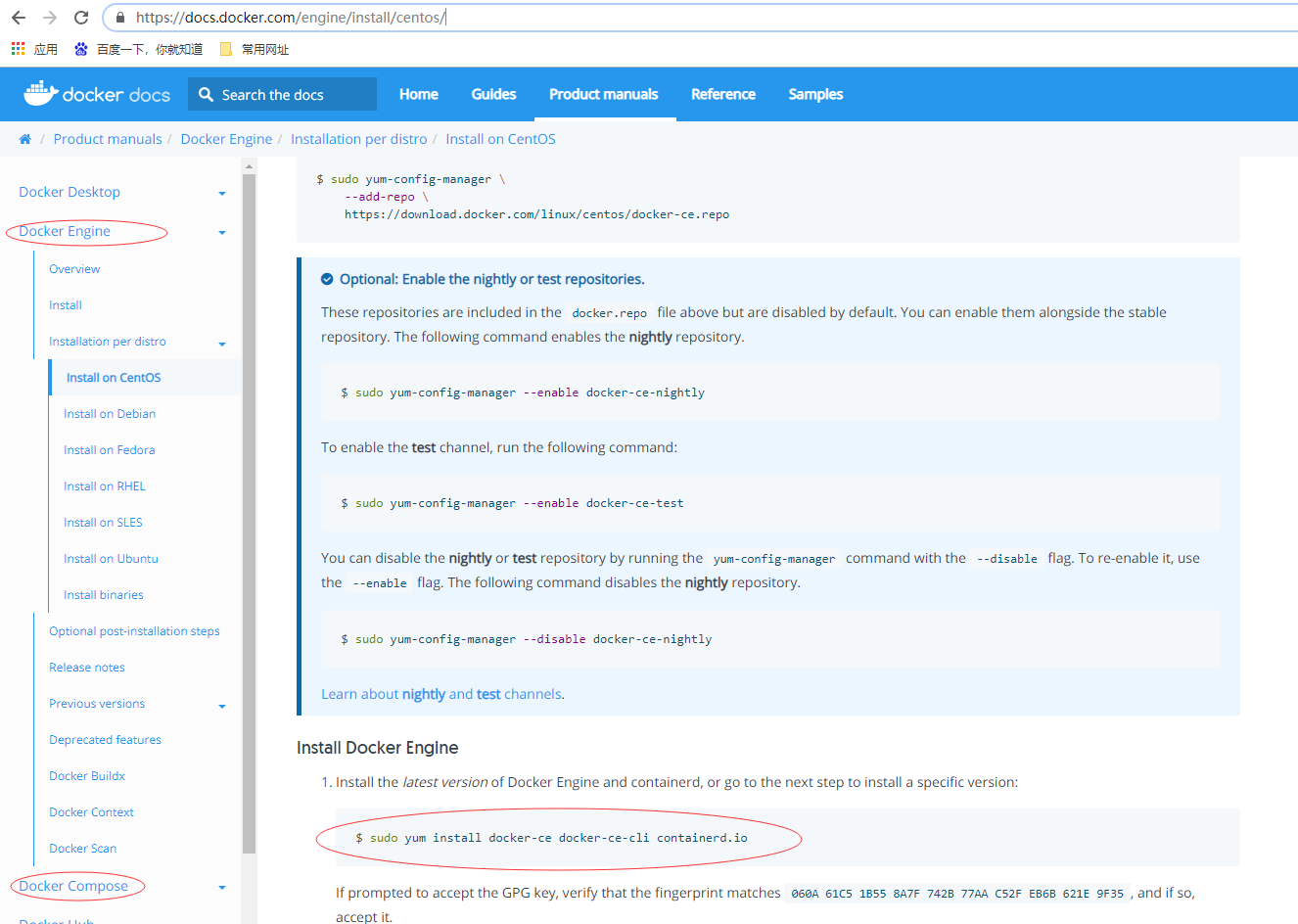Click the enable docker-ce-nightly command
1298x924 pixels.
[523, 393]
